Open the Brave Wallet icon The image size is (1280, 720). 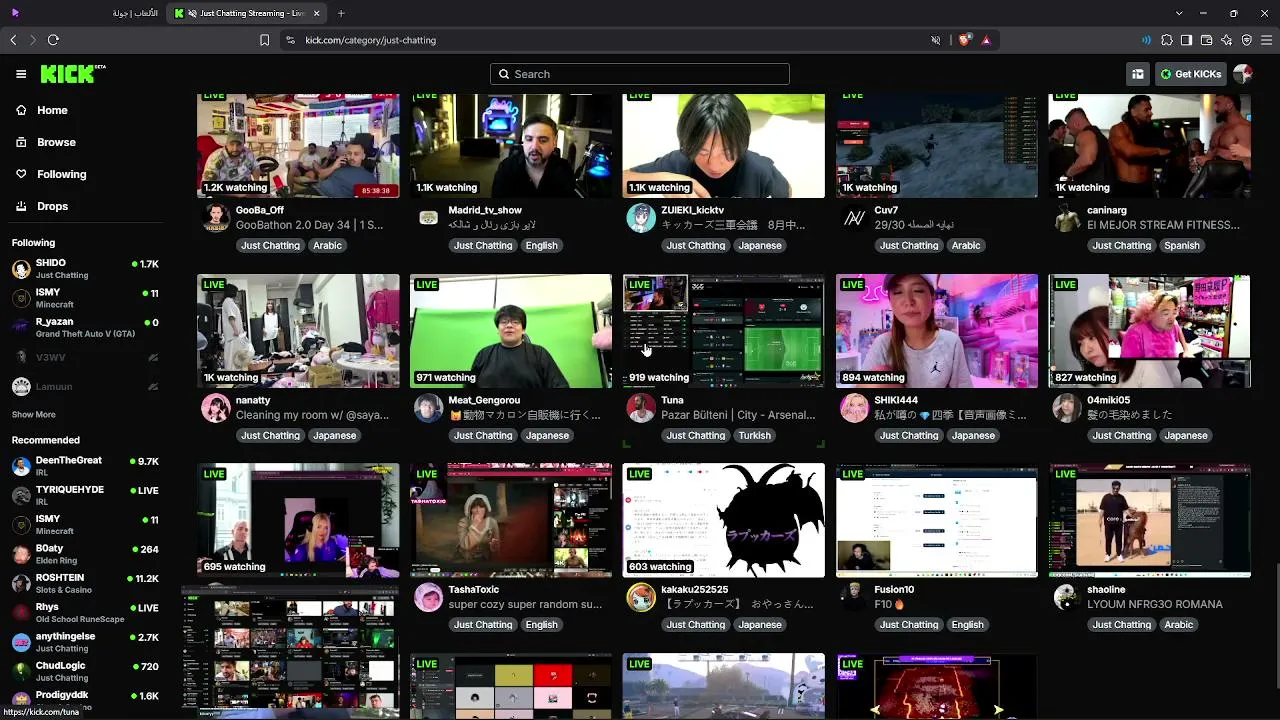point(1207,40)
